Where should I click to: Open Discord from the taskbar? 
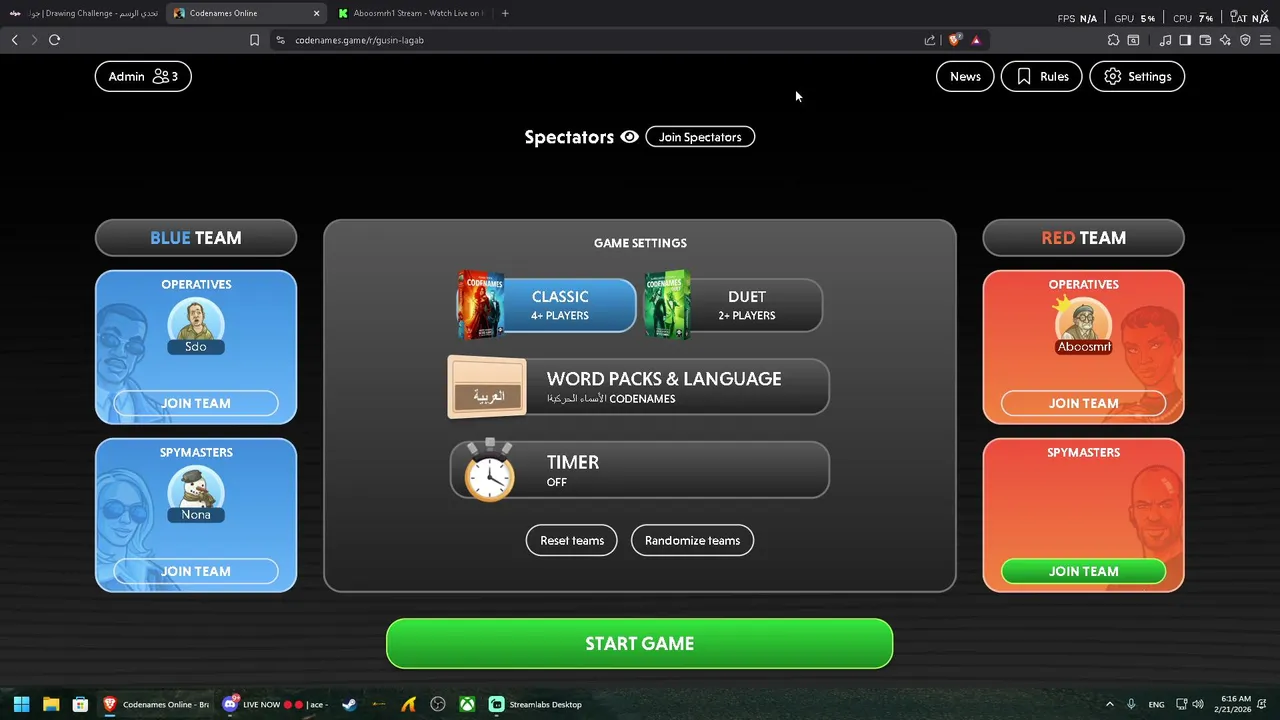[274, 704]
